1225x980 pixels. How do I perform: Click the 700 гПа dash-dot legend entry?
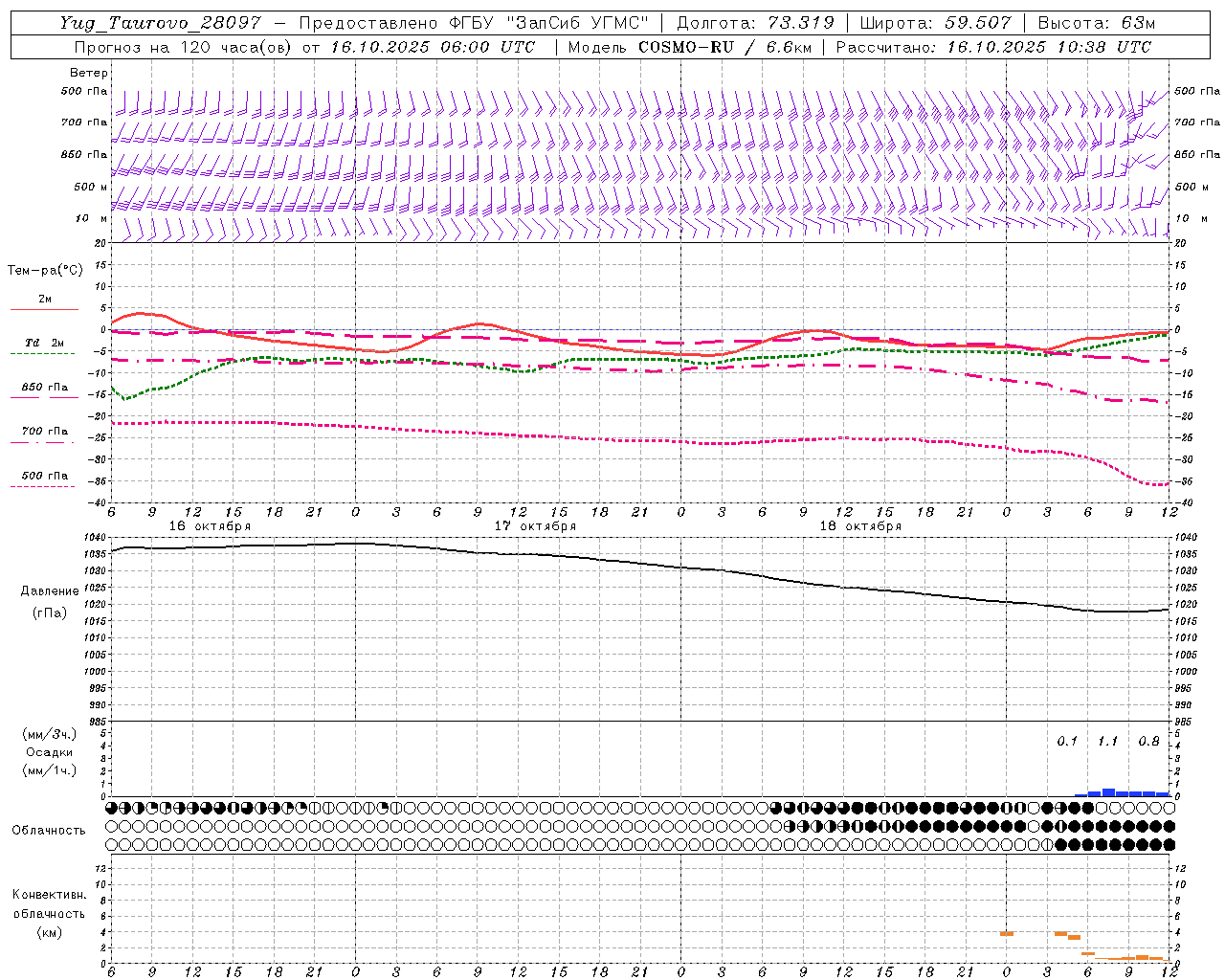(44, 435)
